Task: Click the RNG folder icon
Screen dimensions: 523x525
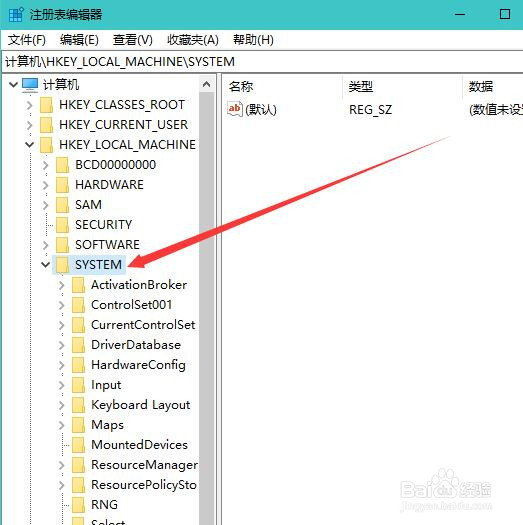Action: (x=79, y=505)
